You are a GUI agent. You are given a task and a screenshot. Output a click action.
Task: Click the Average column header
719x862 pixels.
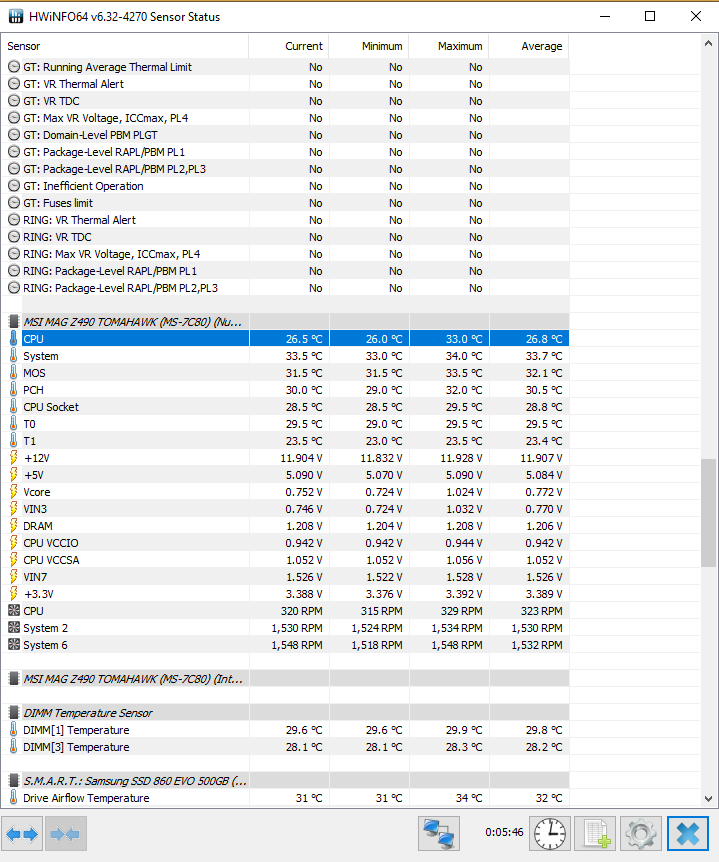529,46
